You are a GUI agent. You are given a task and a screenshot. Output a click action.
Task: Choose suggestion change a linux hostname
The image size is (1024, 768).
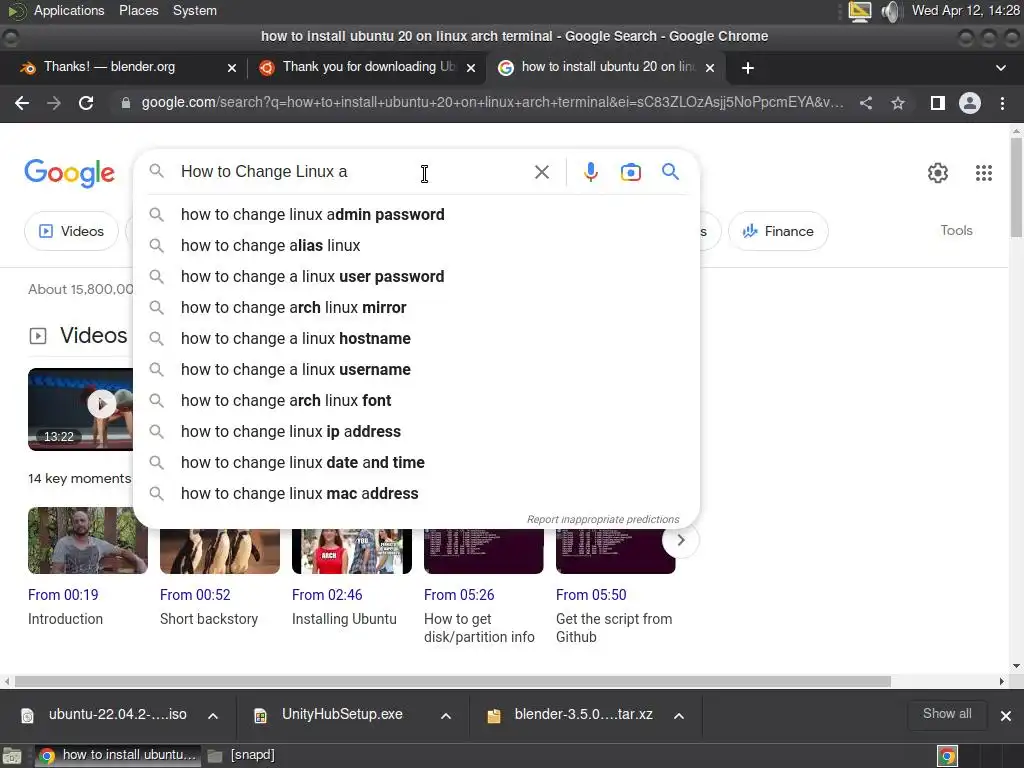[416, 339]
